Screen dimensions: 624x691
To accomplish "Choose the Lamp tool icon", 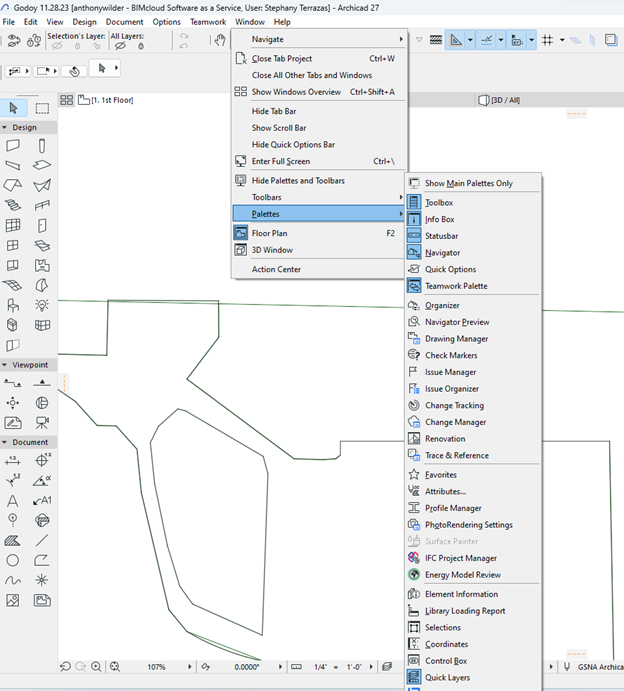I will point(42,304).
